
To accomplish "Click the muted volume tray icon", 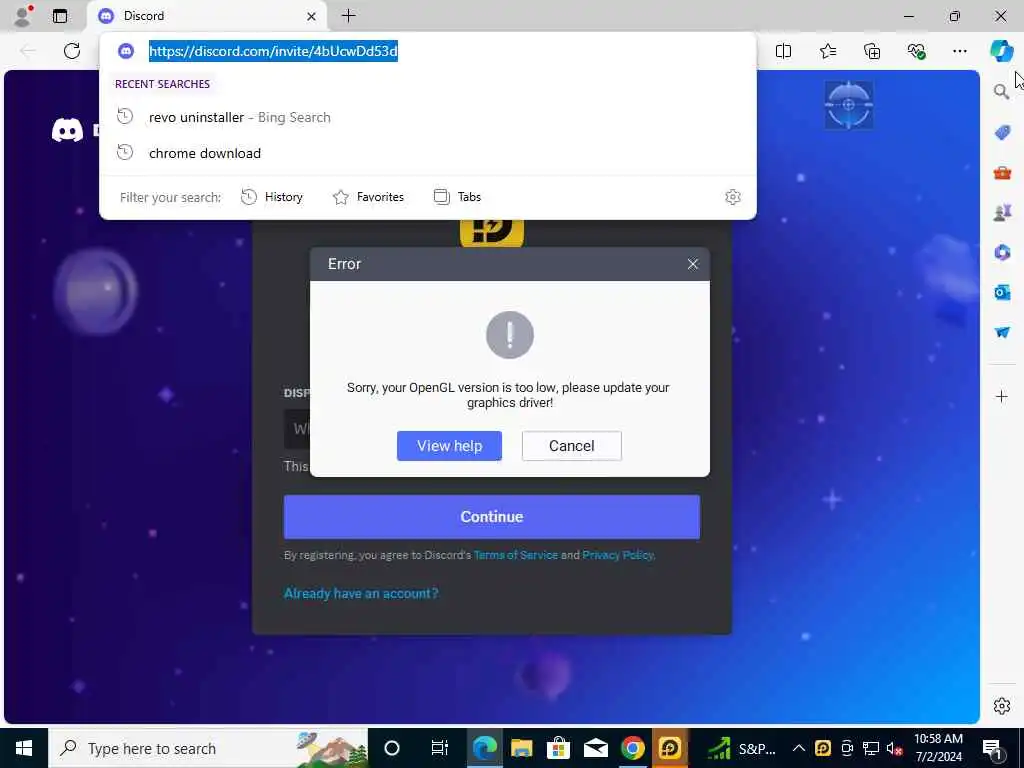I will pos(894,748).
